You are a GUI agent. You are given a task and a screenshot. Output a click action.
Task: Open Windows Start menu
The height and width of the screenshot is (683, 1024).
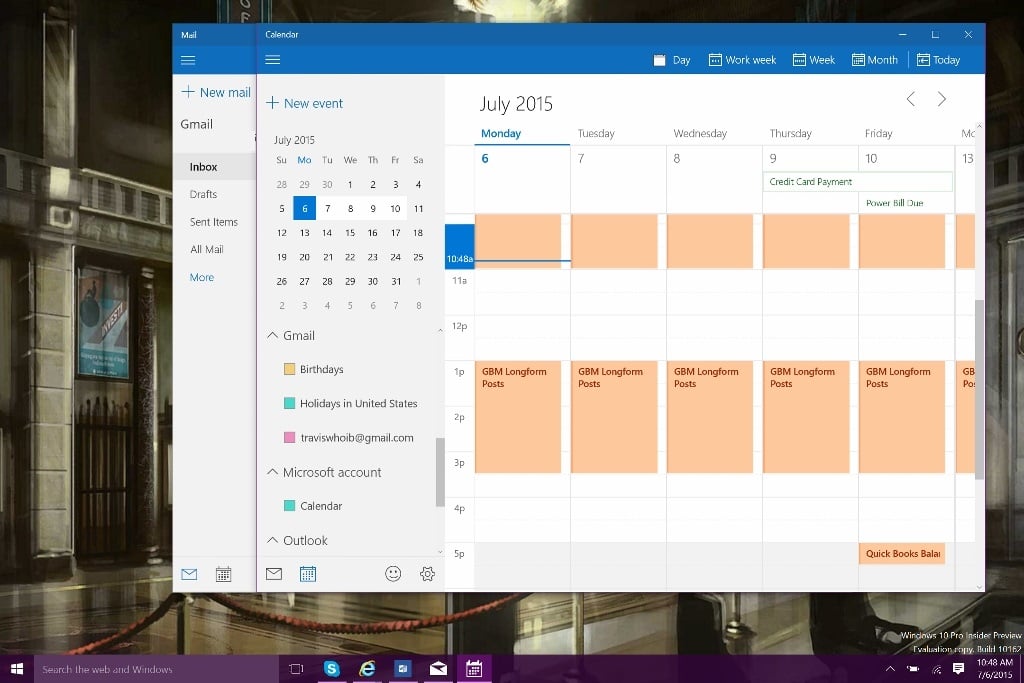click(17, 669)
